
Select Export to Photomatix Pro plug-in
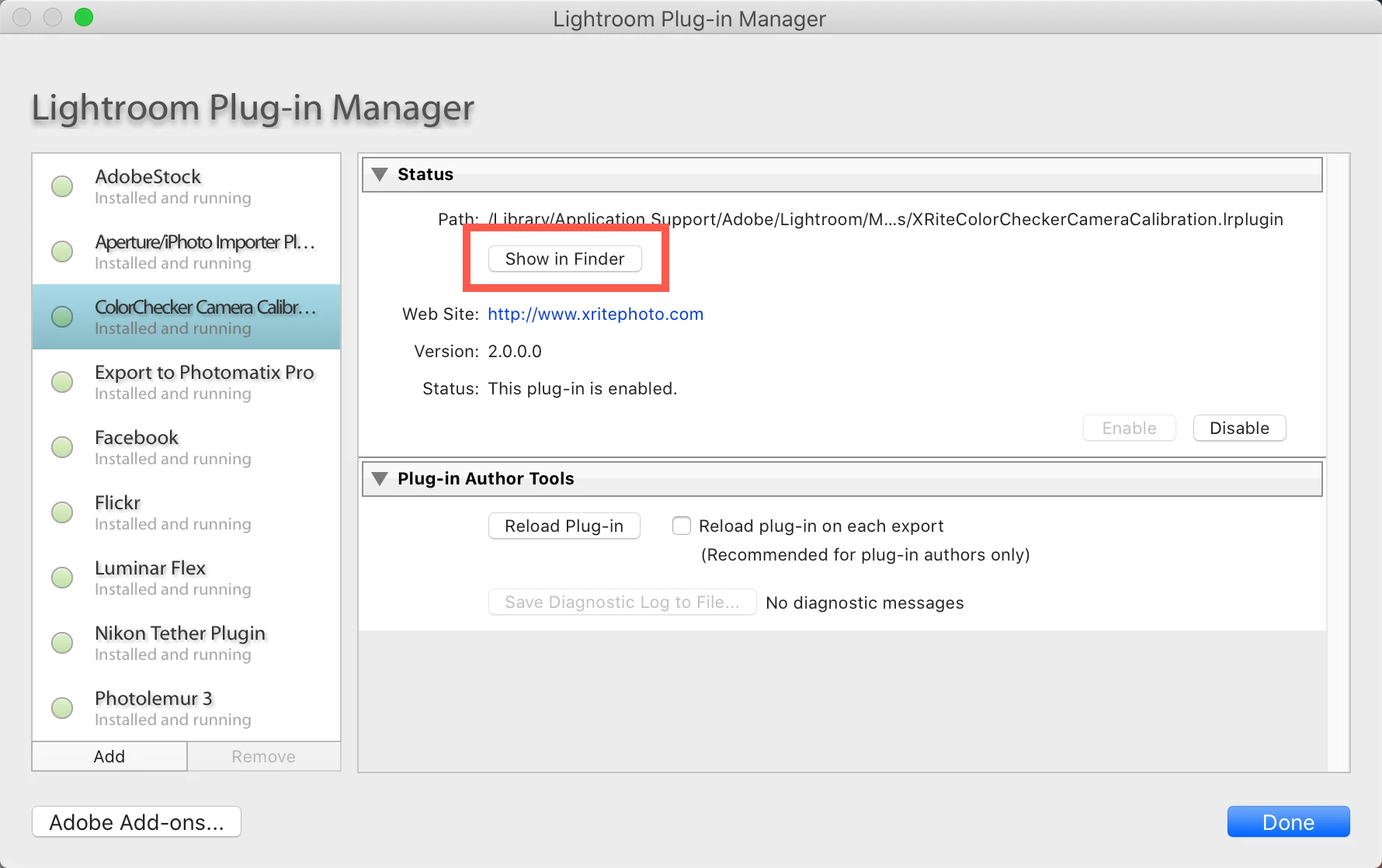pos(186,382)
